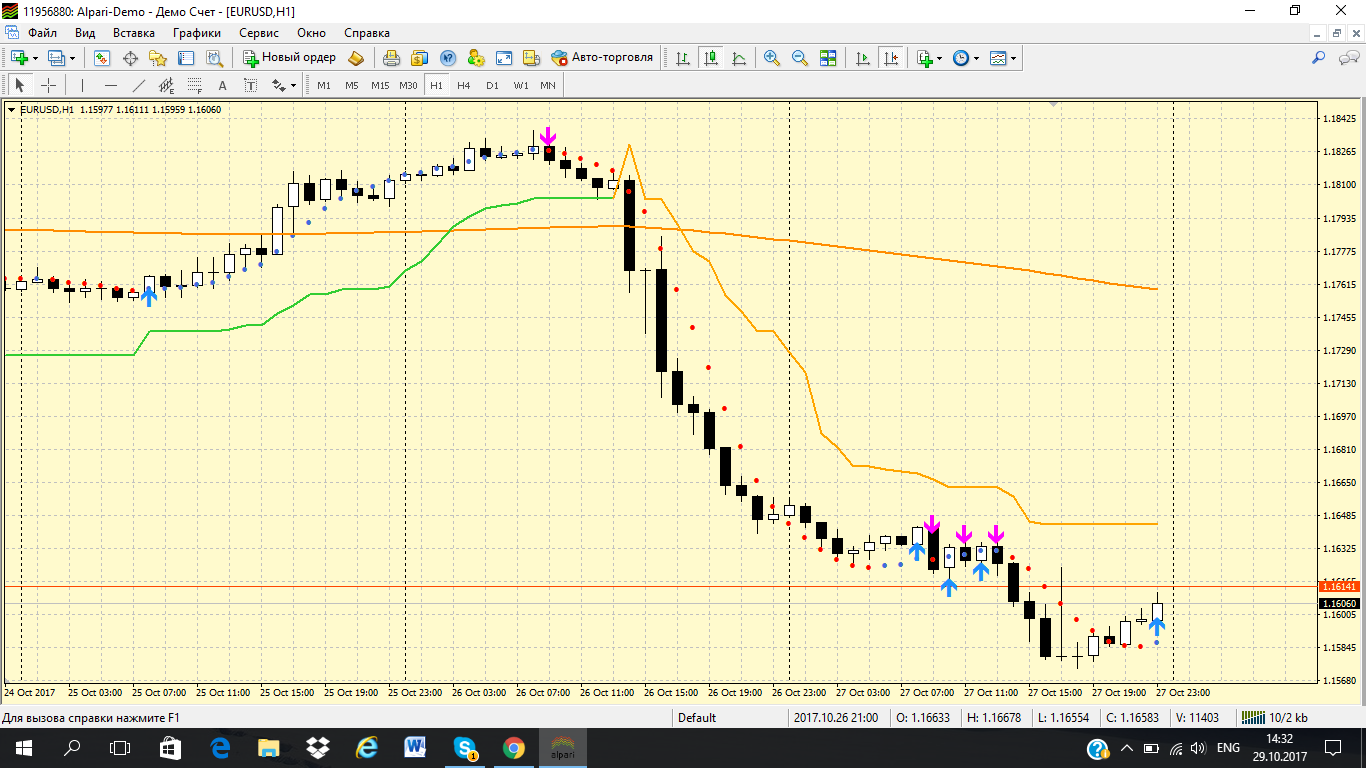This screenshot has width=1366, height=768.
Task: Open the search magnifier icon
Action: (1319, 58)
